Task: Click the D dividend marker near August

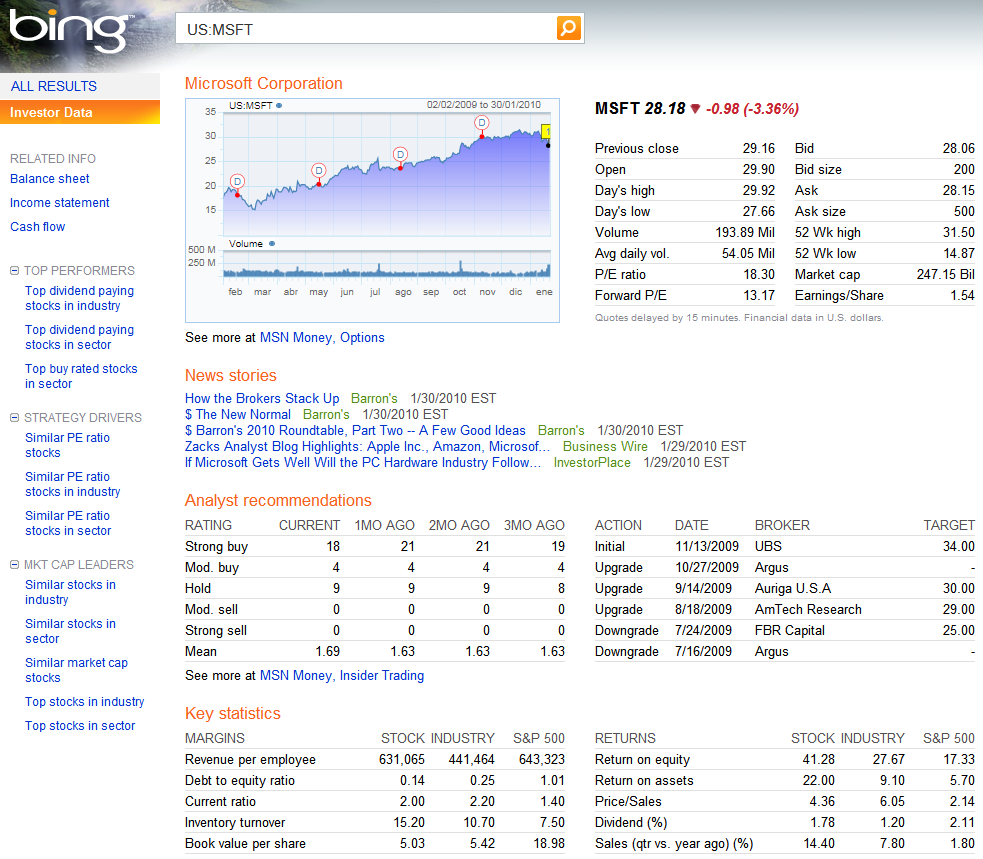Action: pos(401,154)
